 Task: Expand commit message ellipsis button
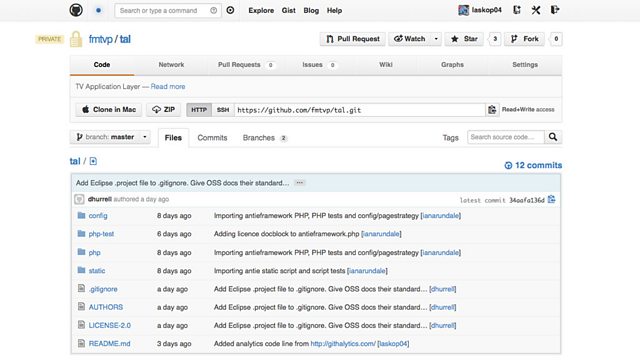[300, 183]
